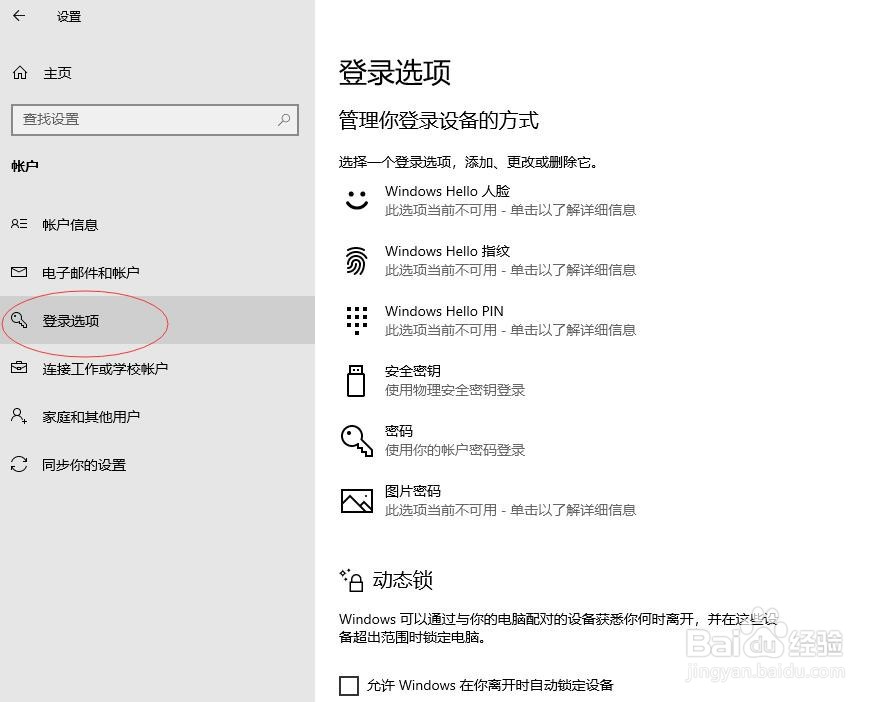Click the picture icon for 图片密码
Image resolution: width=894 pixels, height=702 pixels.
coord(357,501)
